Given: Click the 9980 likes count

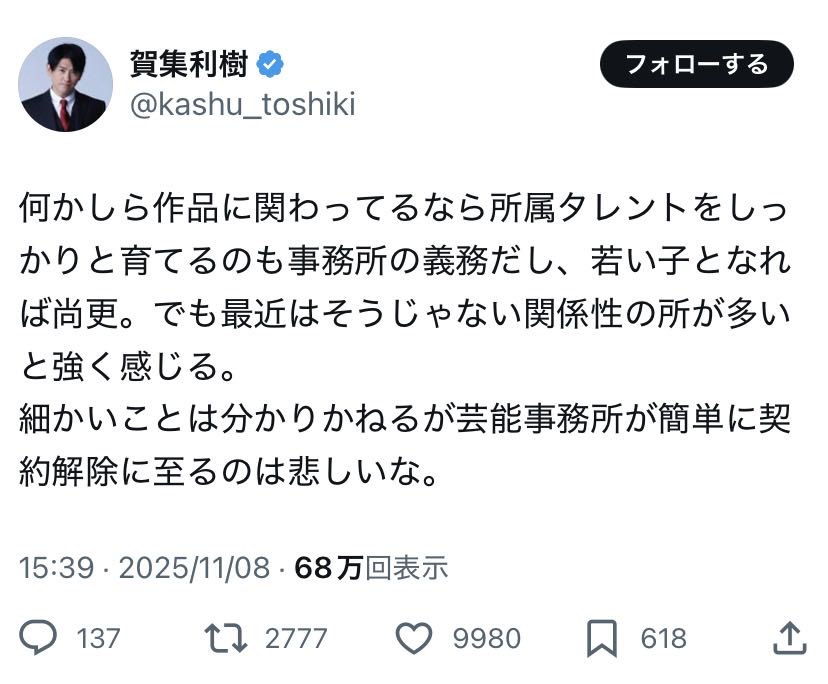Looking at the screenshot, I should tap(487, 638).
